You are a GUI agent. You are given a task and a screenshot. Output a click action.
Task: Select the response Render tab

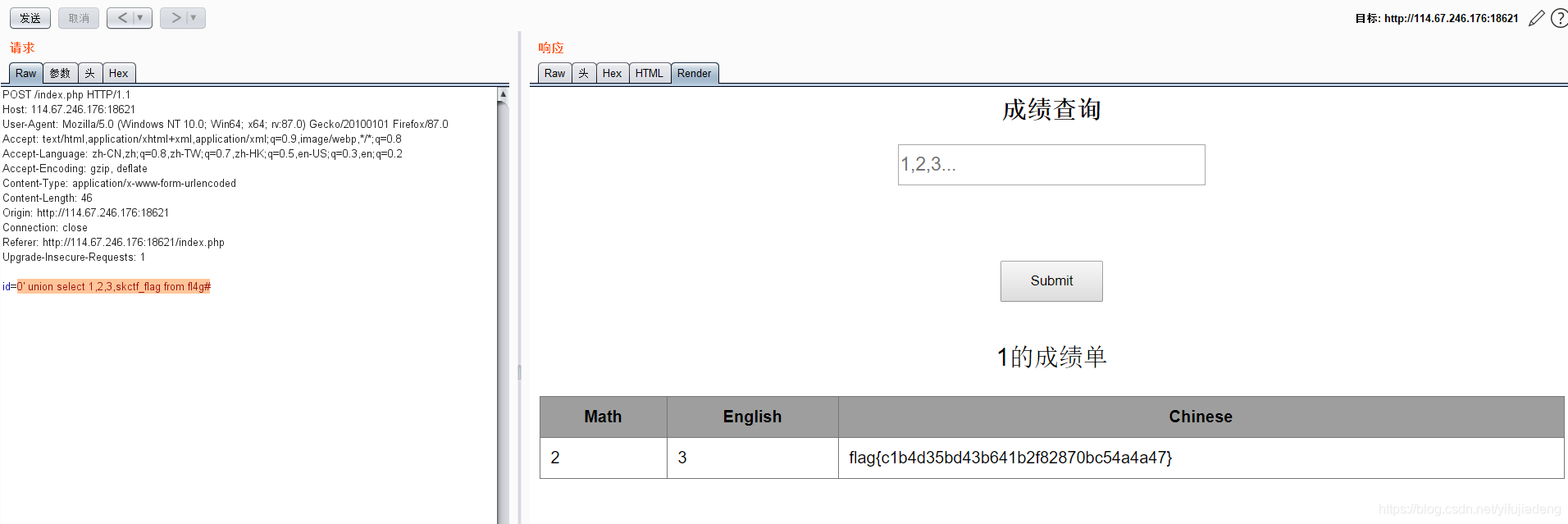[x=695, y=73]
